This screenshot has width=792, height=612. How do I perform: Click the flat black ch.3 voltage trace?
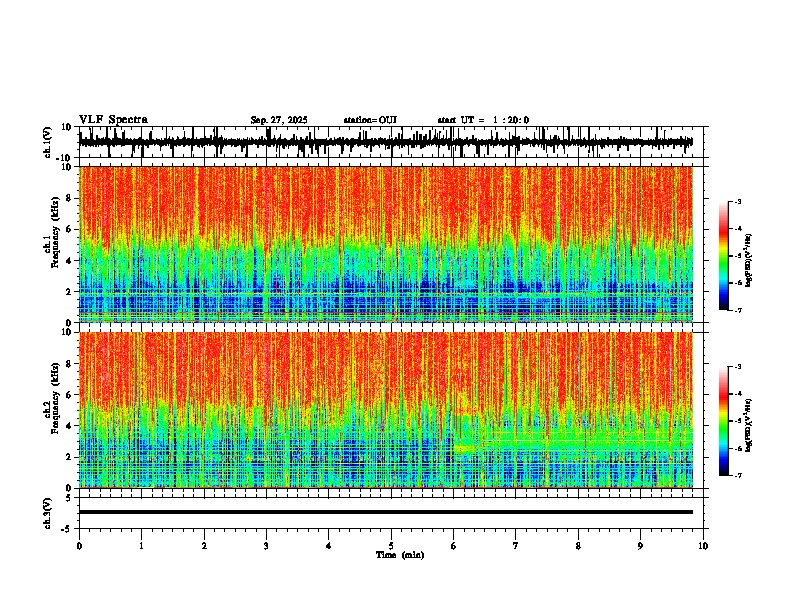pos(385,512)
